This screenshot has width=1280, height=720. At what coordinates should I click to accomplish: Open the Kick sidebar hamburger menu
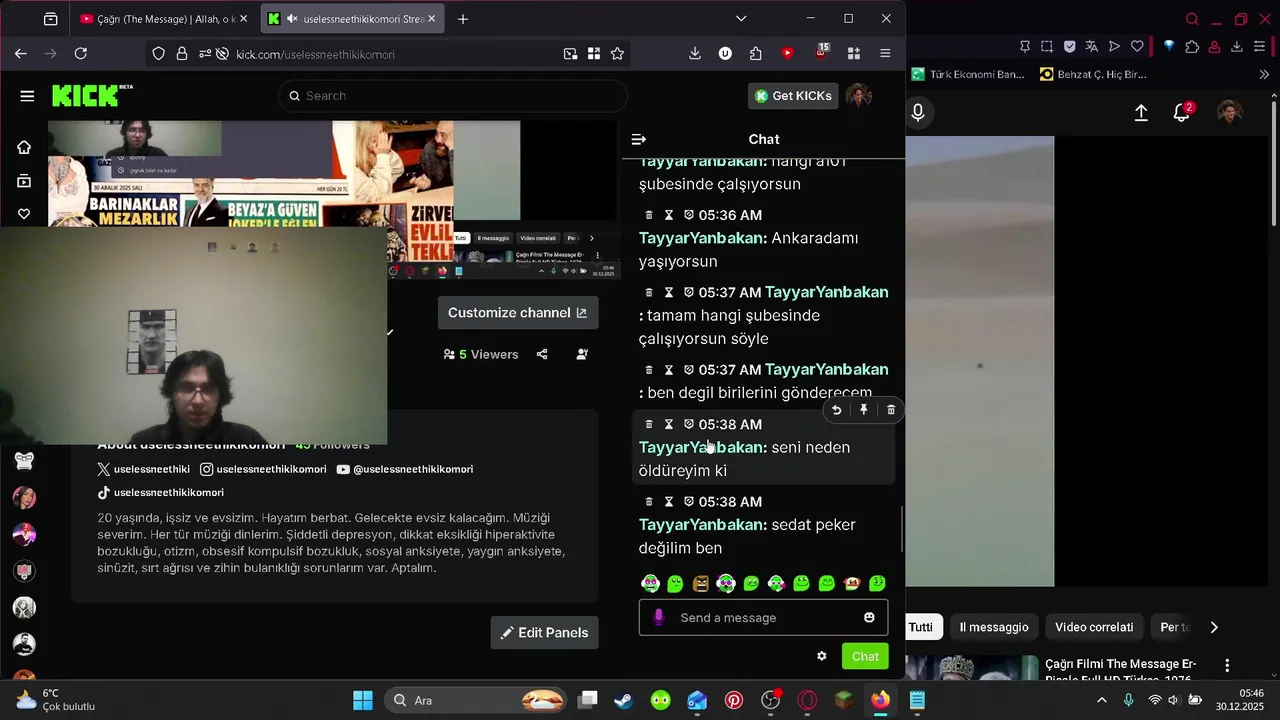click(x=27, y=96)
